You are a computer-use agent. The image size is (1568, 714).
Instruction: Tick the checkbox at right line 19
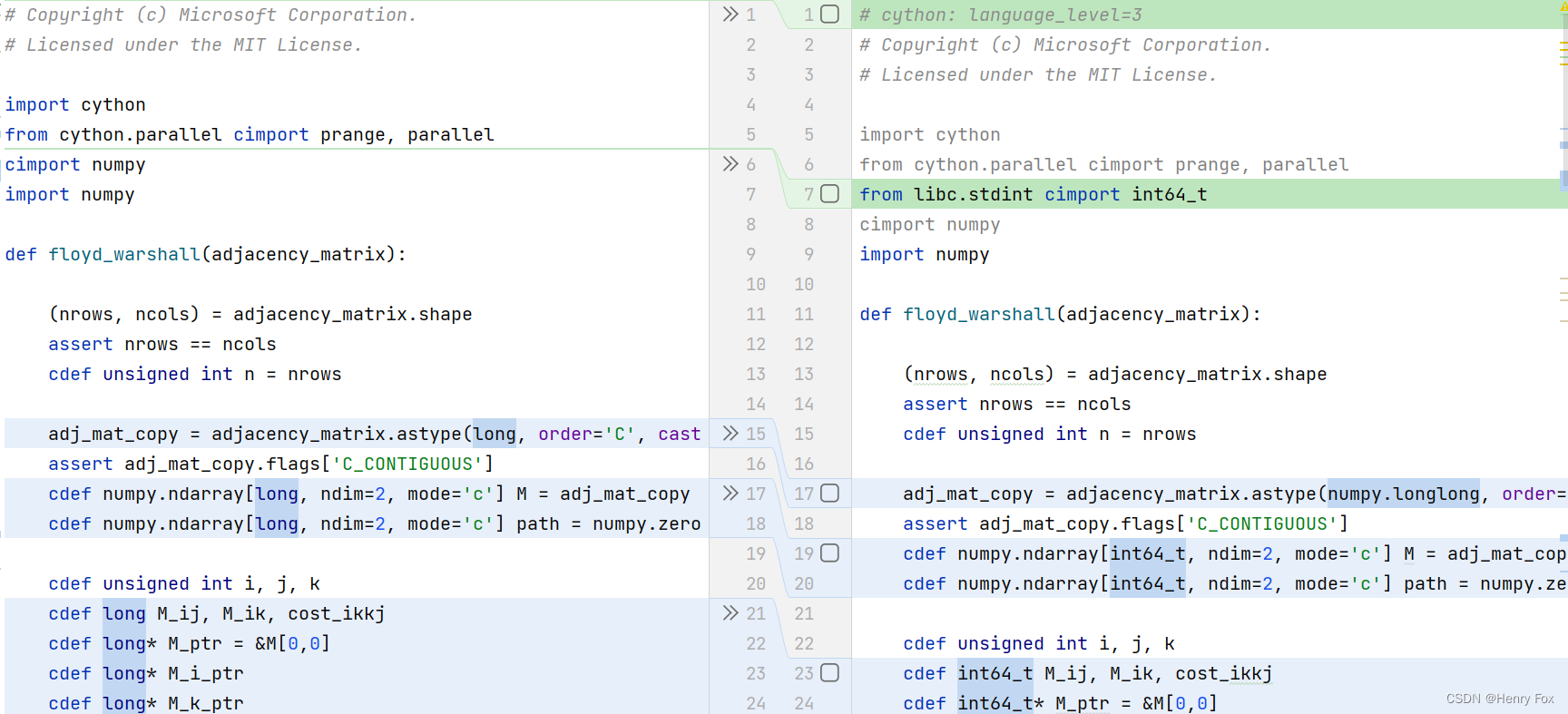(829, 553)
